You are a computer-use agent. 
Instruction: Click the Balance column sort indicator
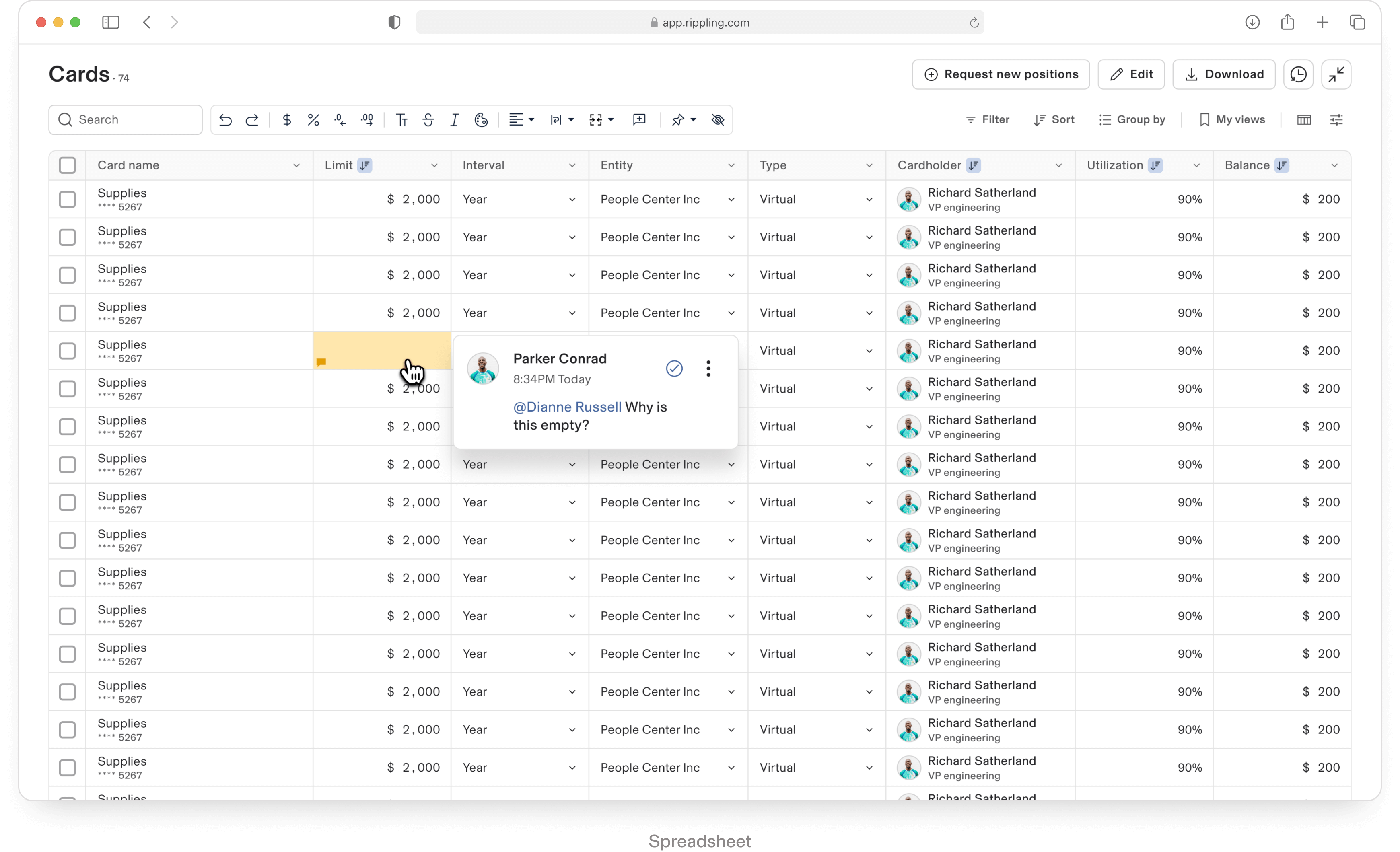(x=1283, y=165)
